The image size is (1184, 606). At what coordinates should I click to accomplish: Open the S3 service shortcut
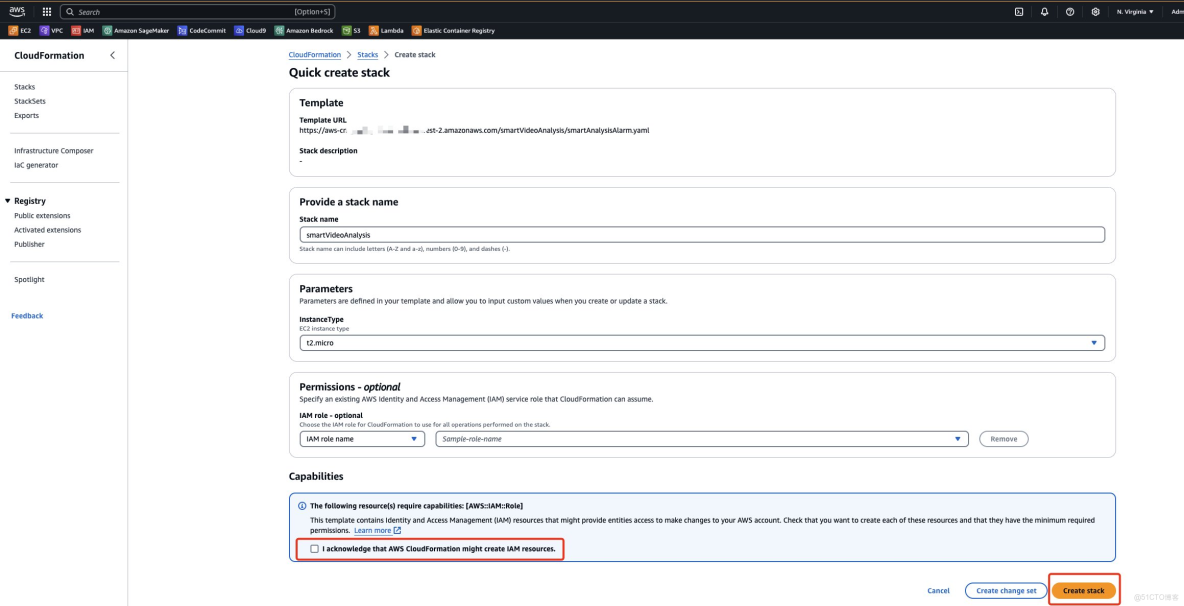(351, 31)
